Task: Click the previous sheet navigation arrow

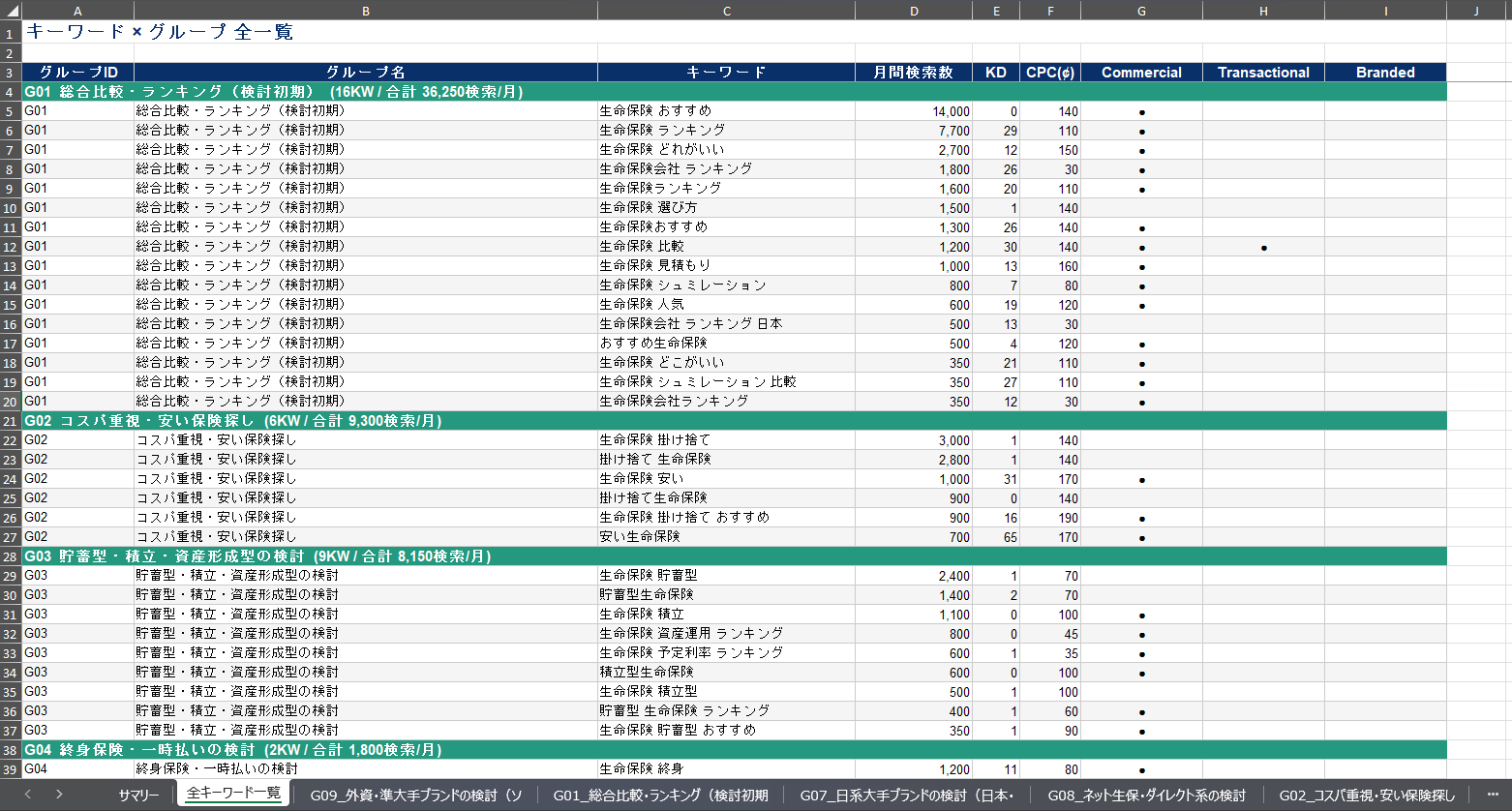Action: click(x=27, y=795)
